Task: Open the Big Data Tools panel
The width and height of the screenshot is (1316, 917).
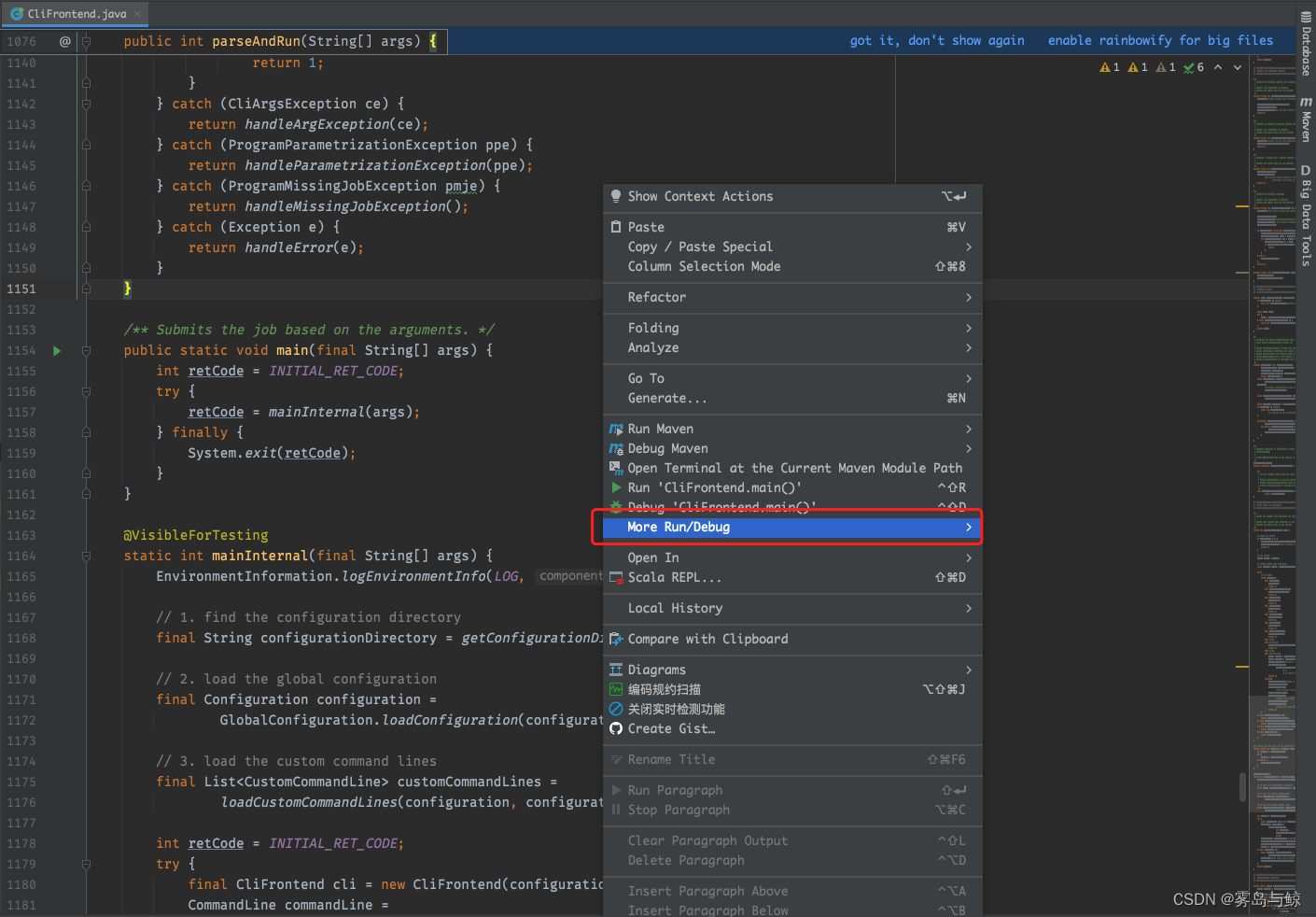Action: 1306,216
